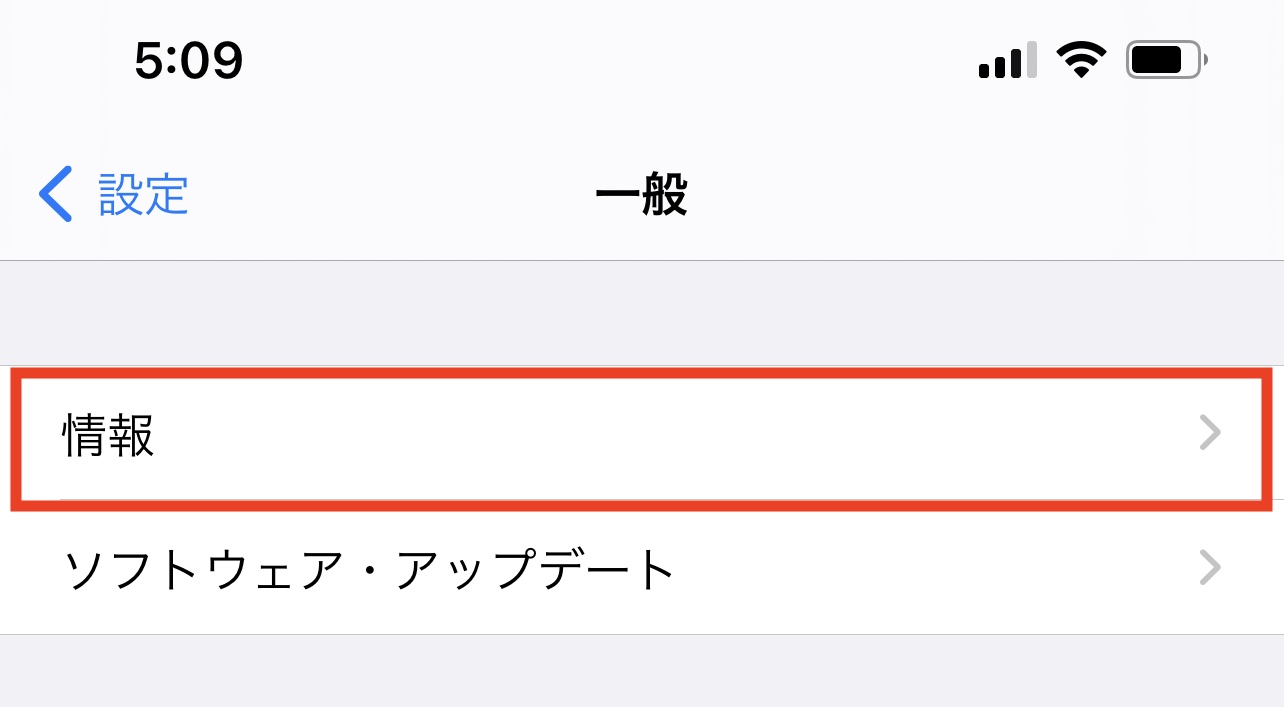Tap the battery icon's small tip
The width and height of the screenshot is (1284, 707).
1206,61
